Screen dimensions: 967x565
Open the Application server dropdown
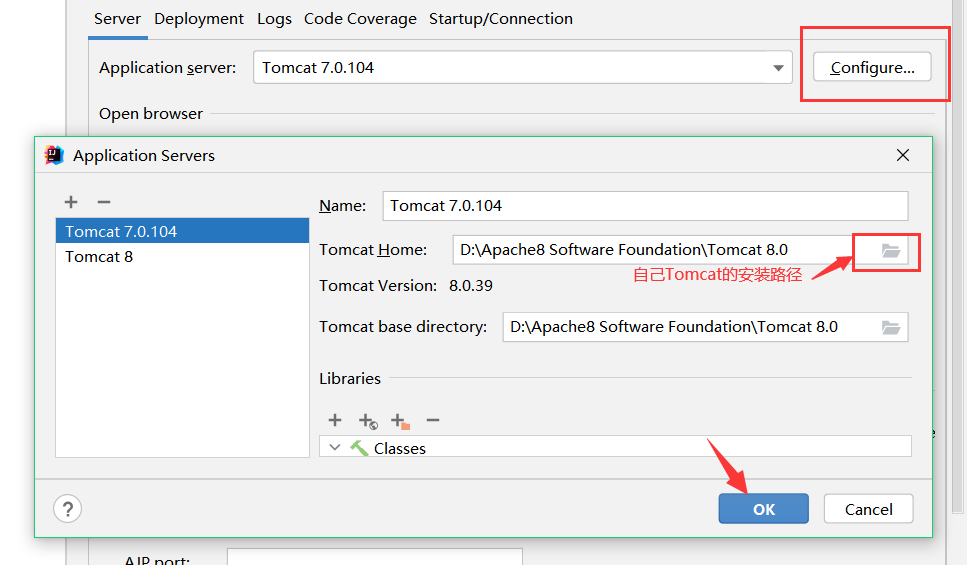pyautogui.click(x=778, y=68)
